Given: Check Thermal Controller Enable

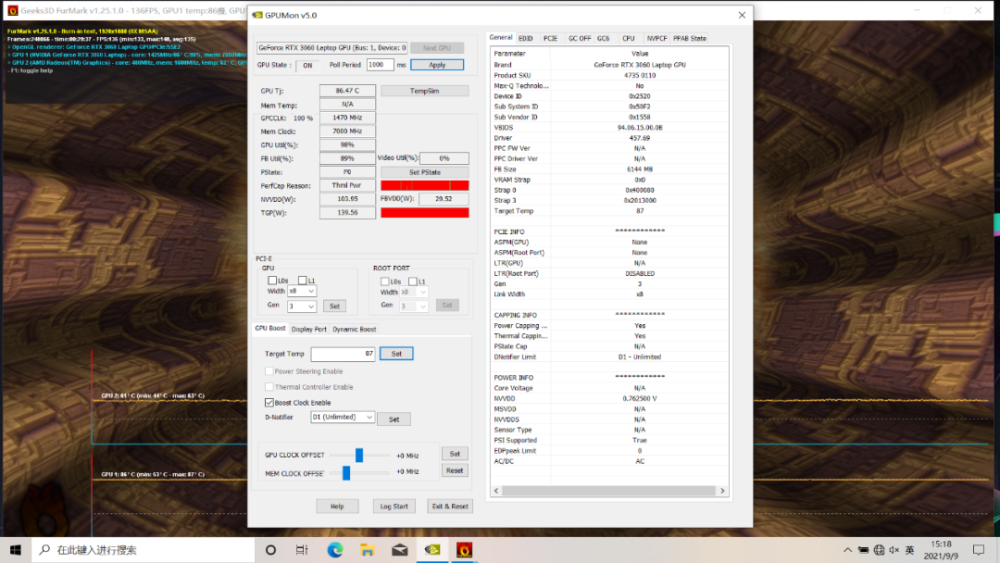Looking at the screenshot, I should tap(269, 387).
